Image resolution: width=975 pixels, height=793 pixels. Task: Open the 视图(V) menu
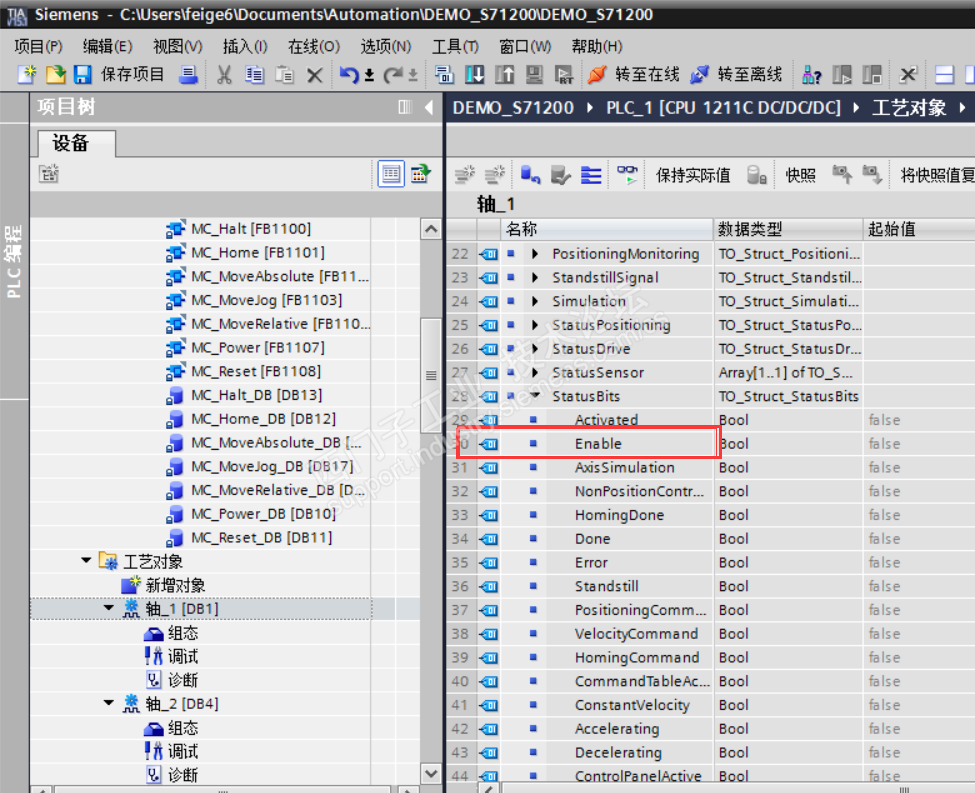point(178,46)
